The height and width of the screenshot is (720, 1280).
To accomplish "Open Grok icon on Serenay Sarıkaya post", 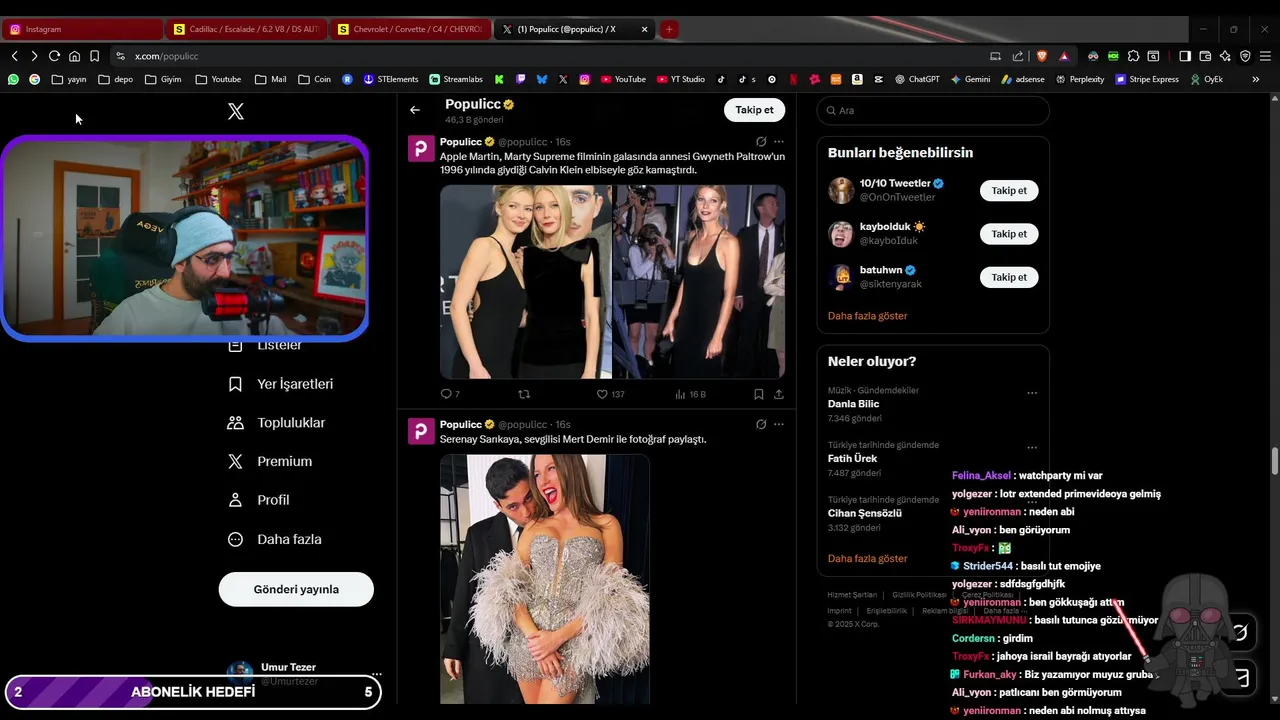I will [x=761, y=424].
